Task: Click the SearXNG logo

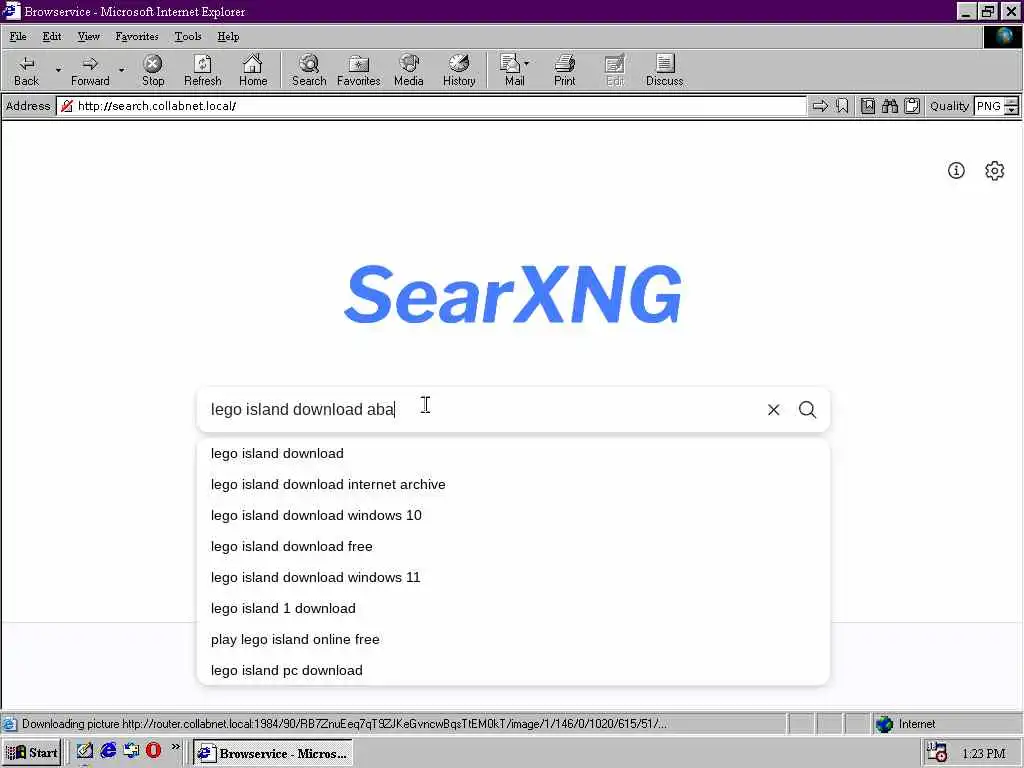Action: pos(513,295)
